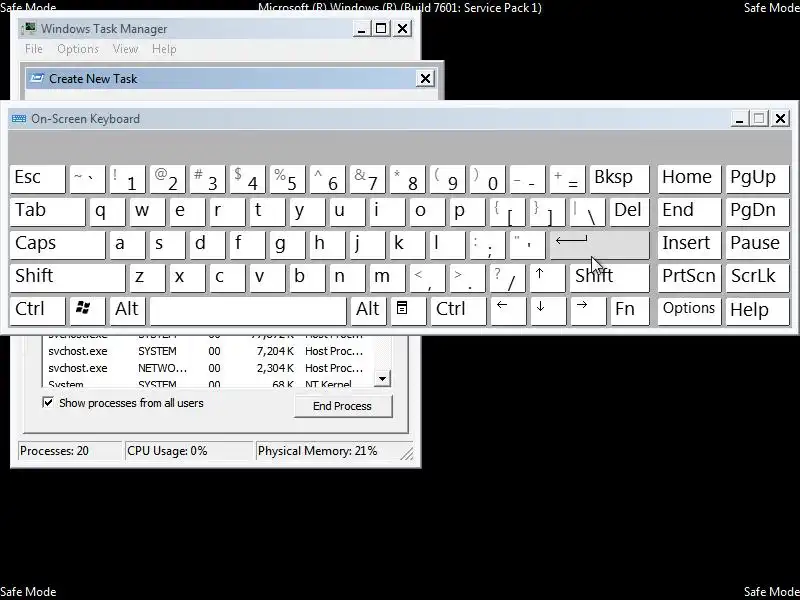Toggle the Fn key

630,311
